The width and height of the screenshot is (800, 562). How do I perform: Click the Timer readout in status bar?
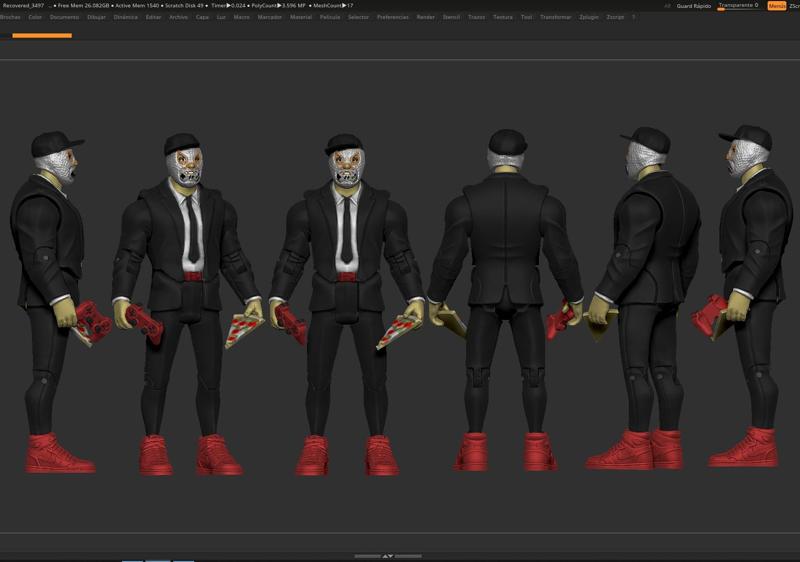(228, 6)
